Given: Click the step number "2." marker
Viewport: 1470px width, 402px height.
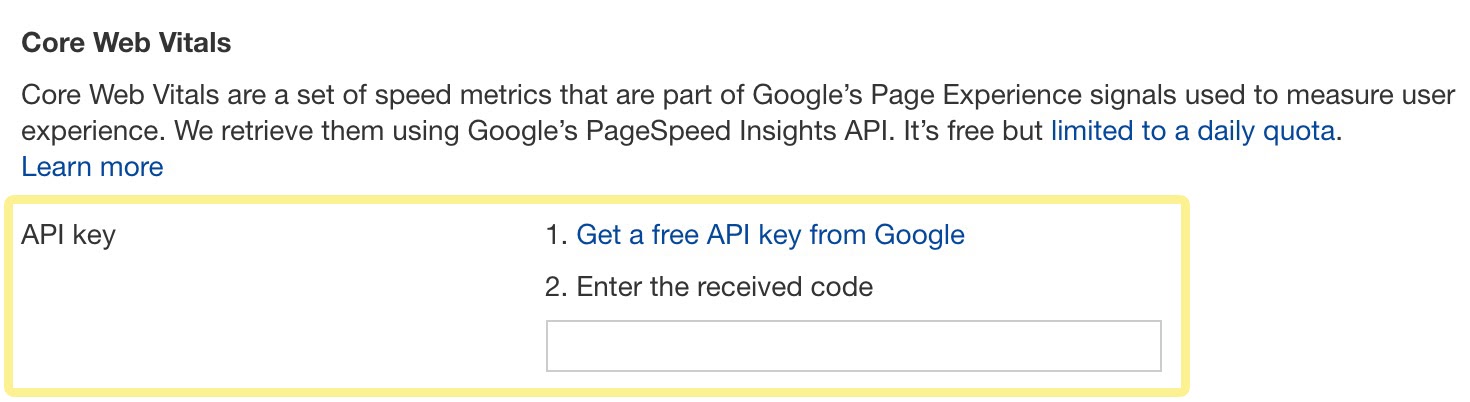Looking at the screenshot, I should point(557,288).
